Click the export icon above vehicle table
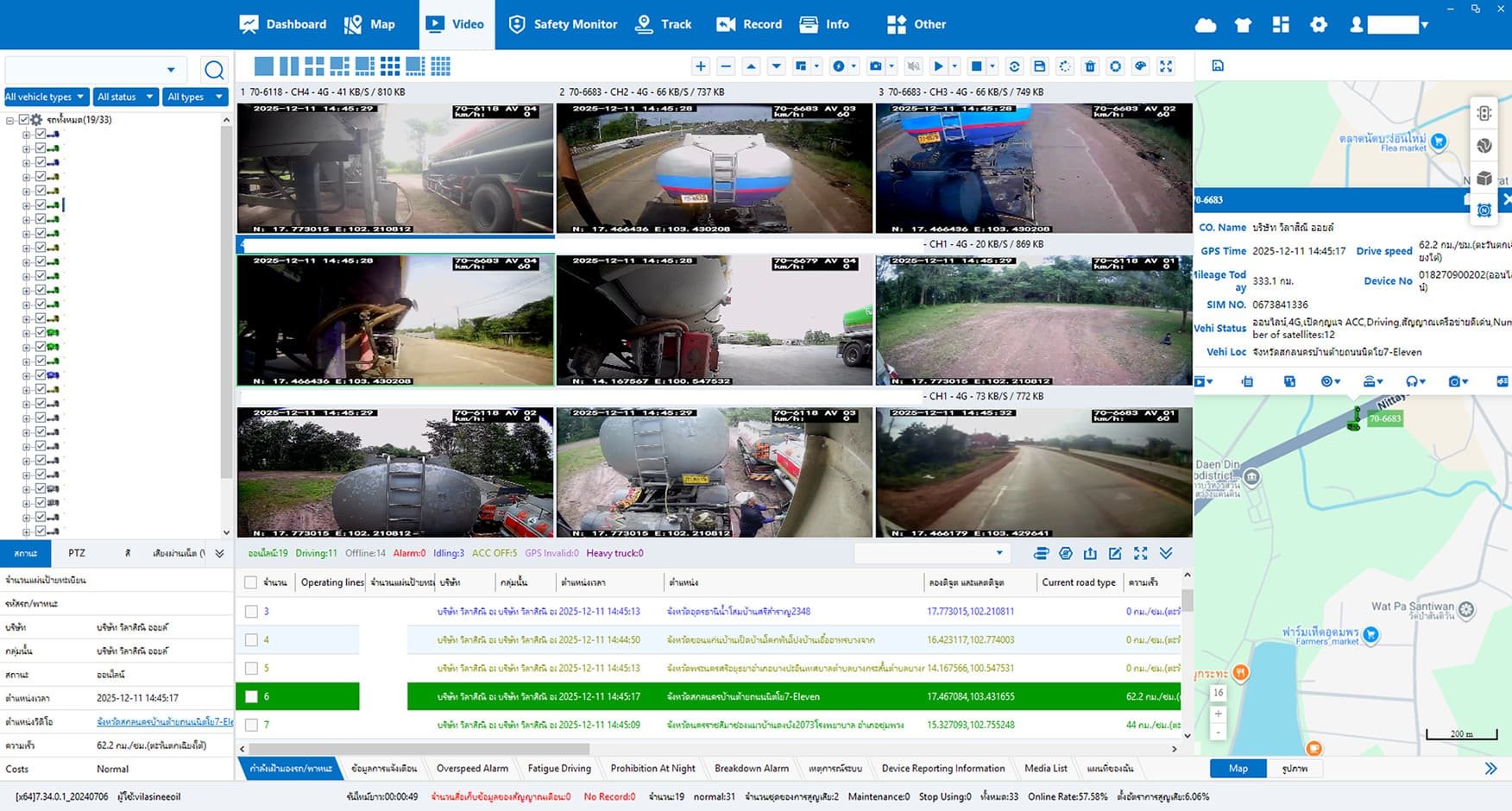This screenshot has width=1512, height=811. pyautogui.click(x=1090, y=554)
